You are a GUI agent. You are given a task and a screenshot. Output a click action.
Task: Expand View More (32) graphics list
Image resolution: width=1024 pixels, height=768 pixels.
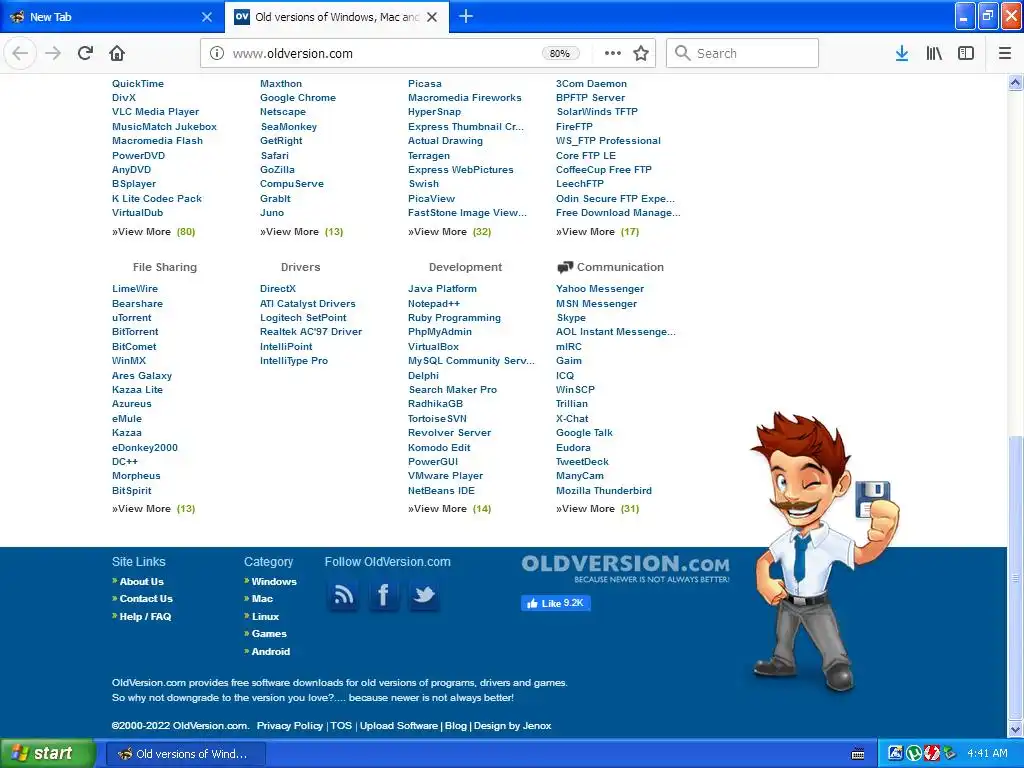click(450, 232)
